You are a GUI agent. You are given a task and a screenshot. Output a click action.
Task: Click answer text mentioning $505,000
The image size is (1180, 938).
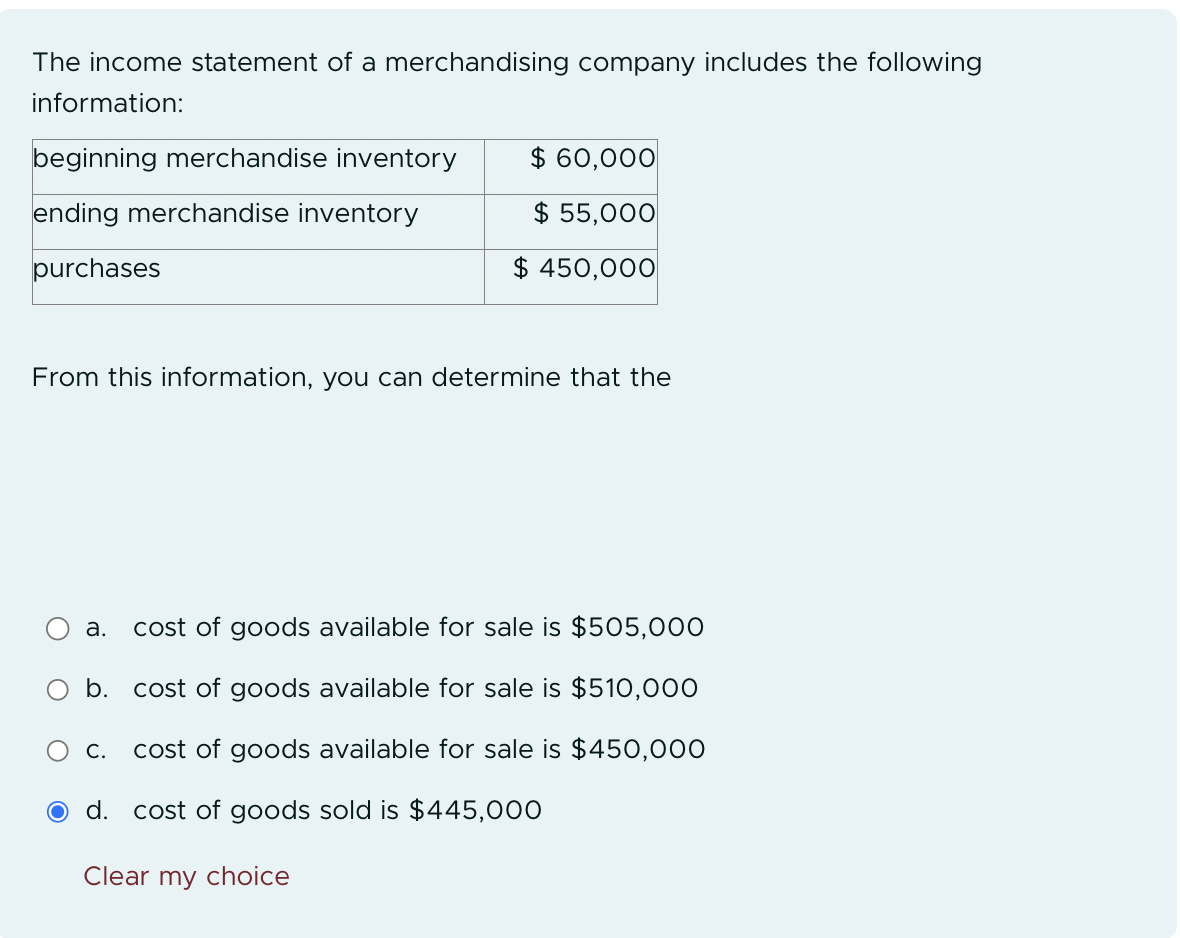(x=418, y=627)
